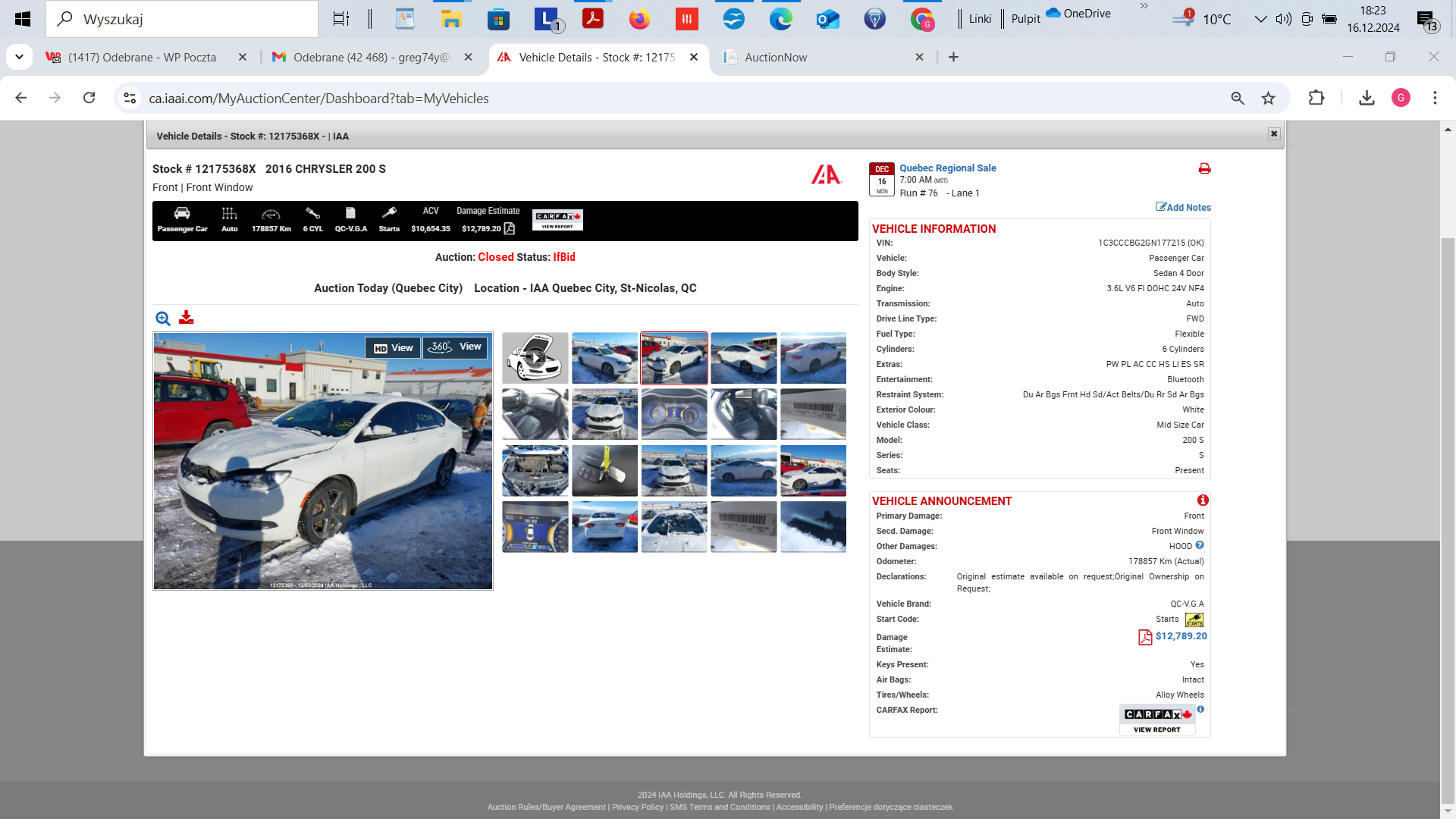Close the Vehicle Details dialog

(x=1274, y=134)
